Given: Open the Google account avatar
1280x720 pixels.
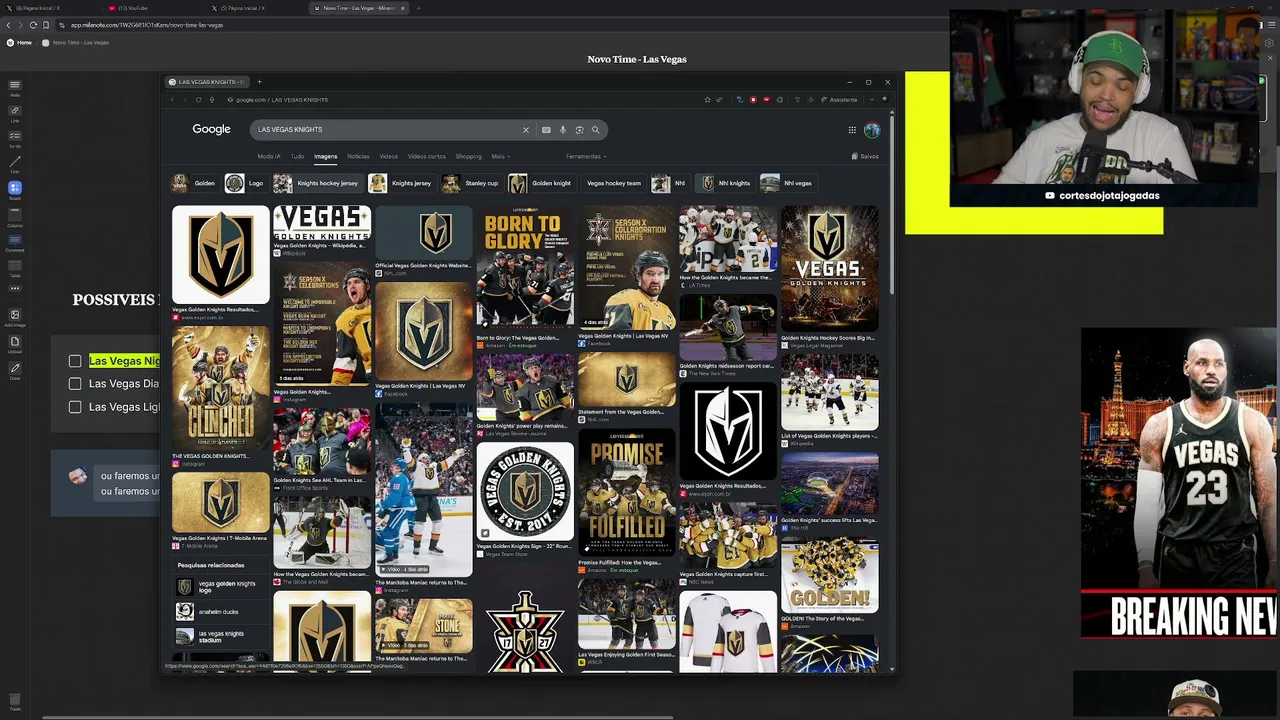Looking at the screenshot, I should click(872, 129).
